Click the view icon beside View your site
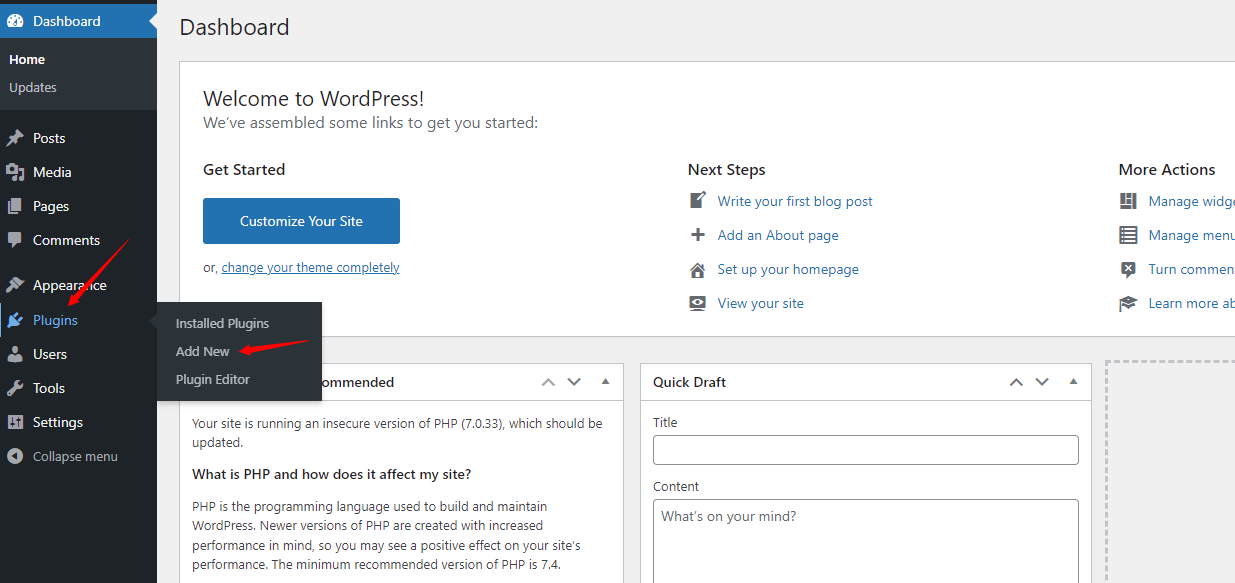 pos(698,303)
